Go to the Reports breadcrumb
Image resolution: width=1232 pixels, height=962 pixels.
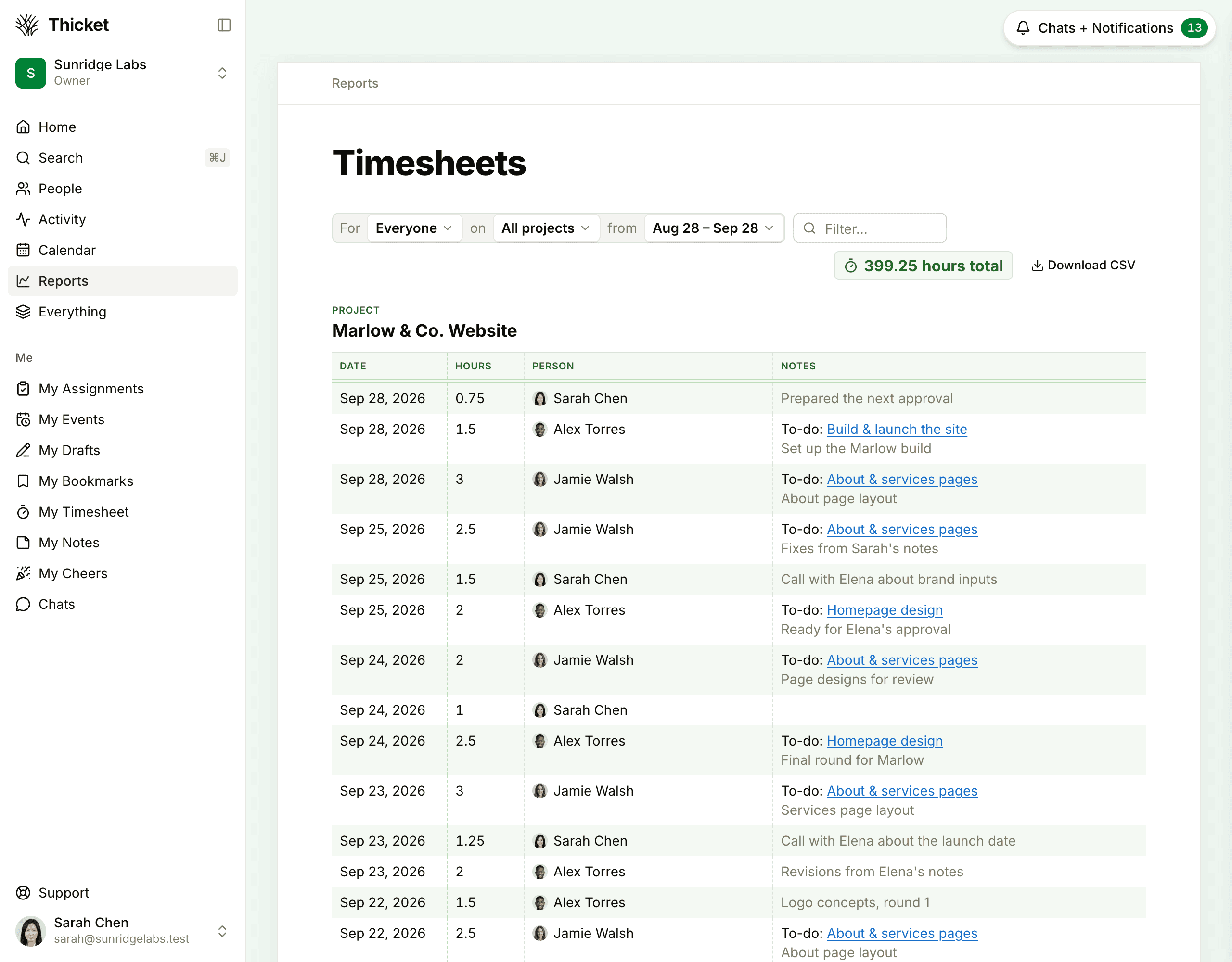click(x=355, y=83)
